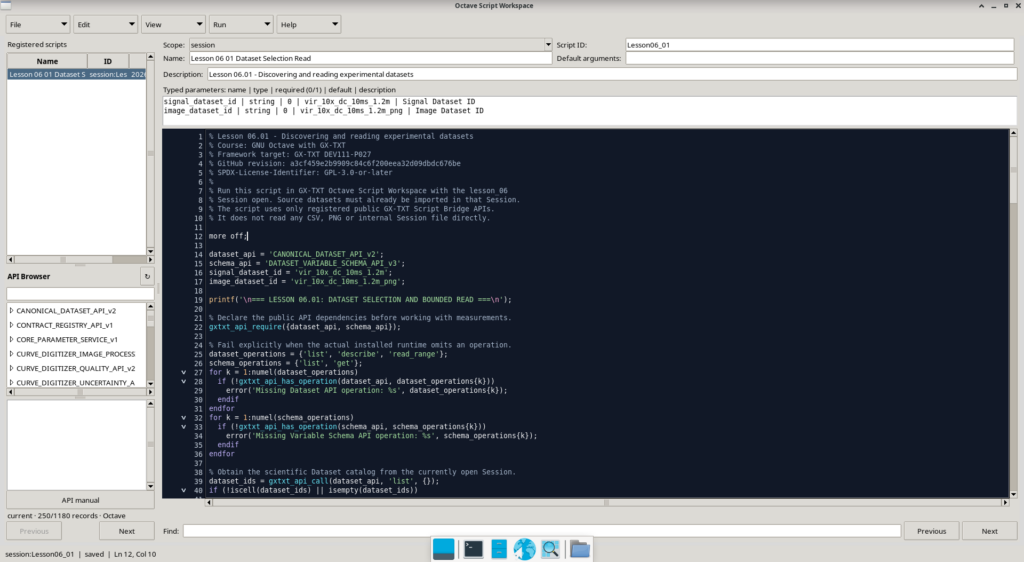
Task: Open the application finder magnifier icon
Action: 551,549
